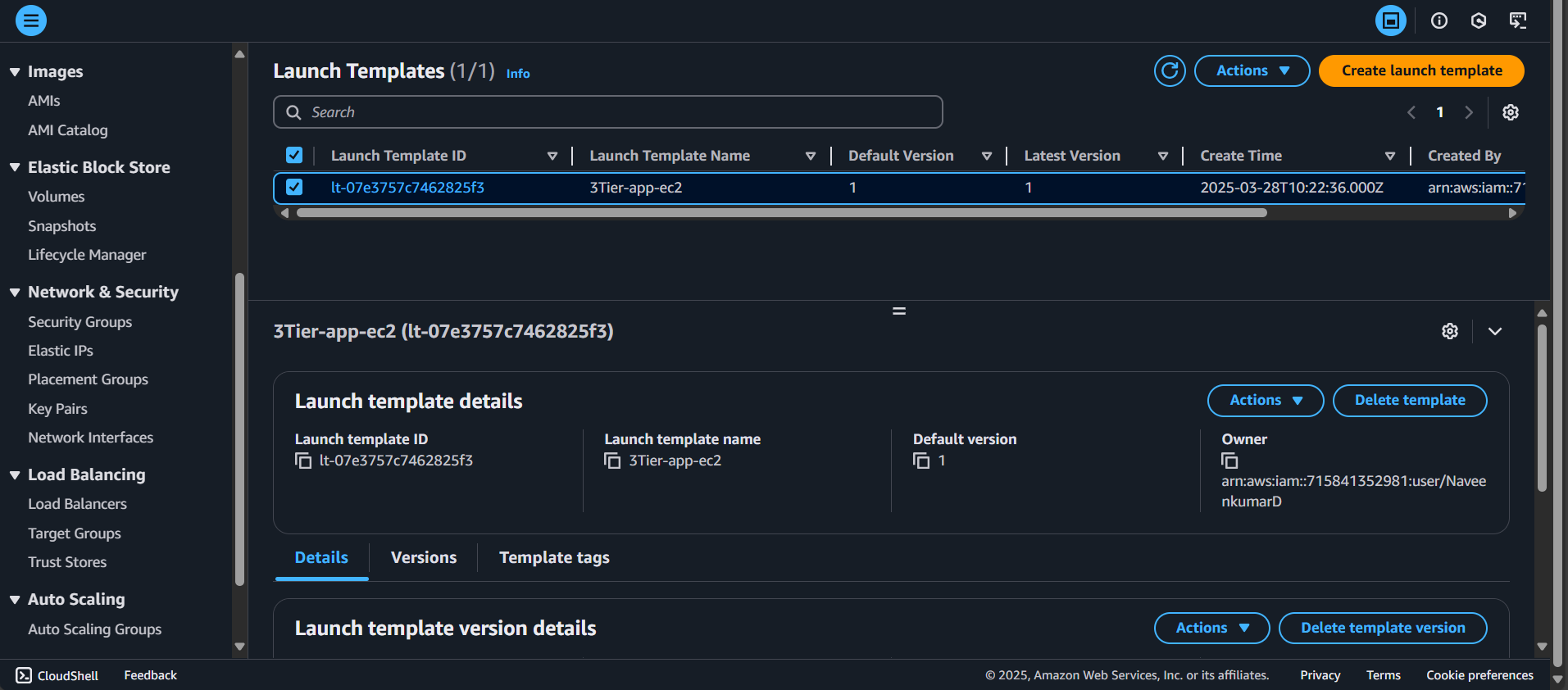This screenshot has height=690, width=1568.
Task: Switch to the Details tab
Action: [x=321, y=557]
